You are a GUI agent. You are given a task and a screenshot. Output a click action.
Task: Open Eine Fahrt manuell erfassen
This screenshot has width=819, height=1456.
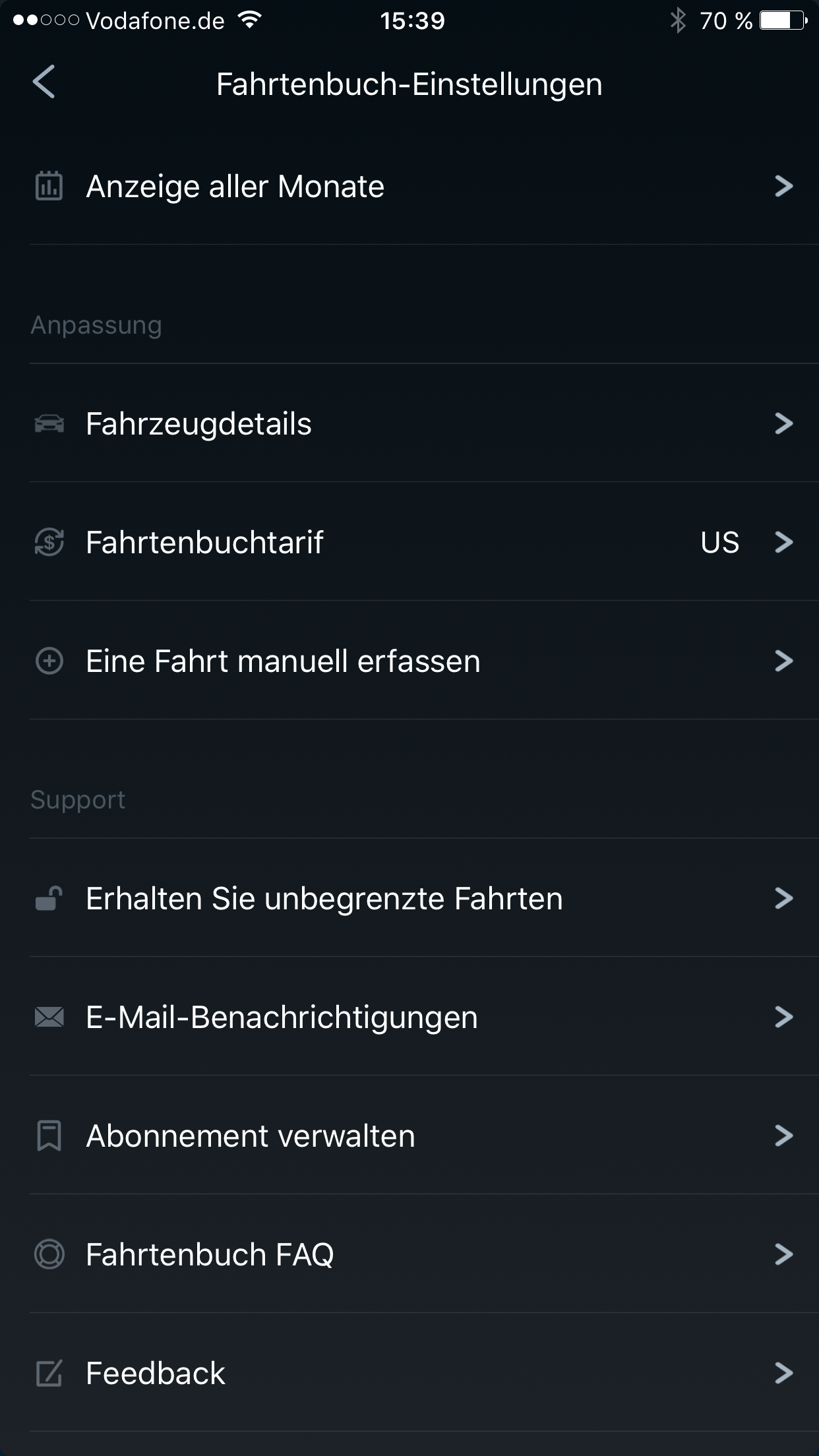click(283, 661)
